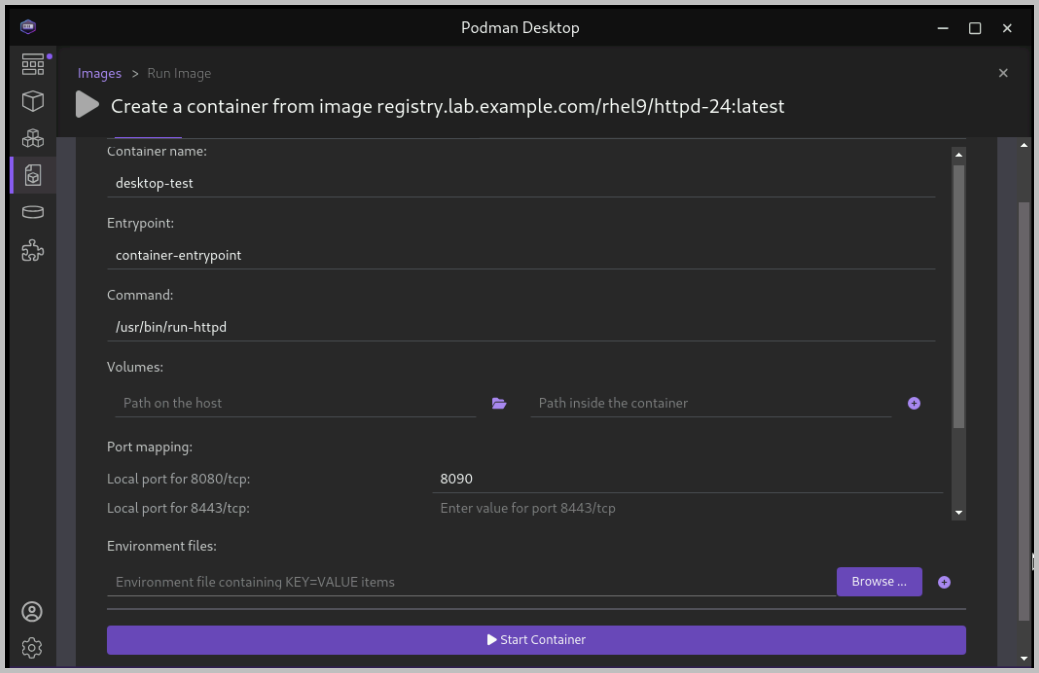The image size is (1039, 673).
Task: Open the Containers sidebar icon
Action: click(x=33, y=101)
